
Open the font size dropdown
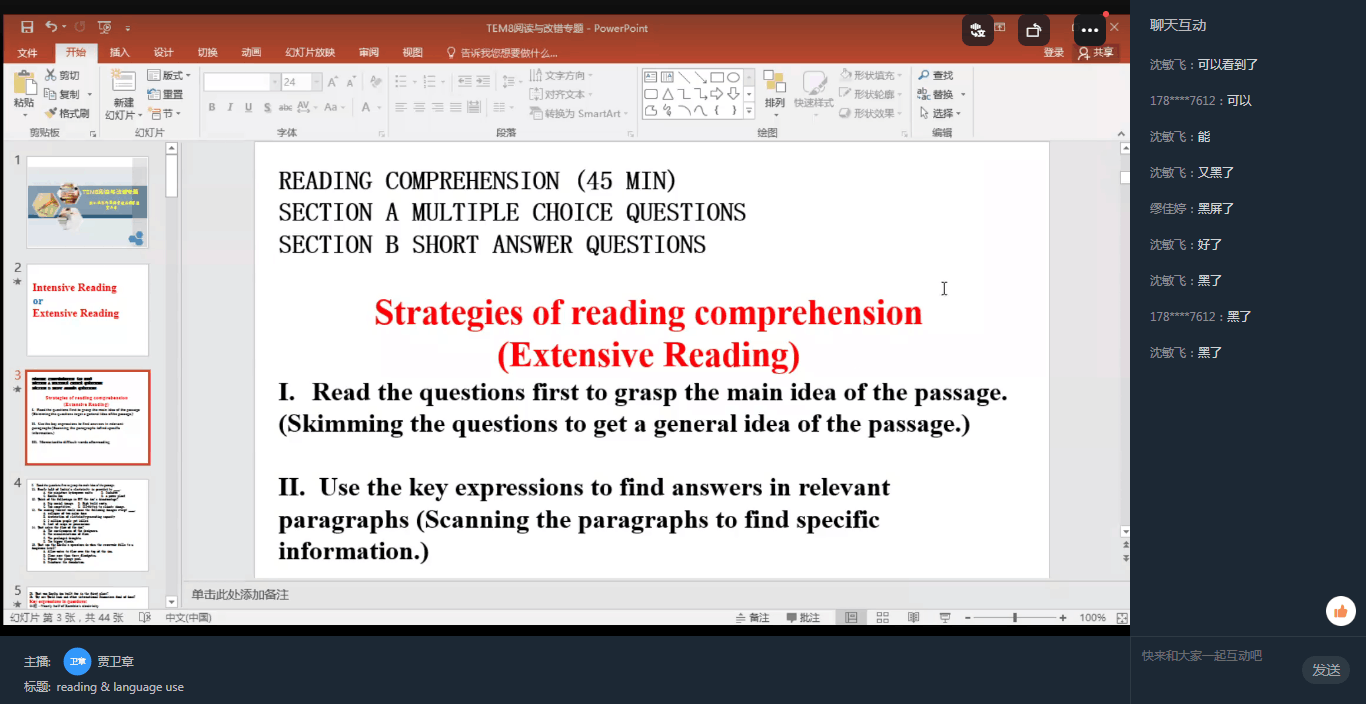pyautogui.click(x=315, y=82)
